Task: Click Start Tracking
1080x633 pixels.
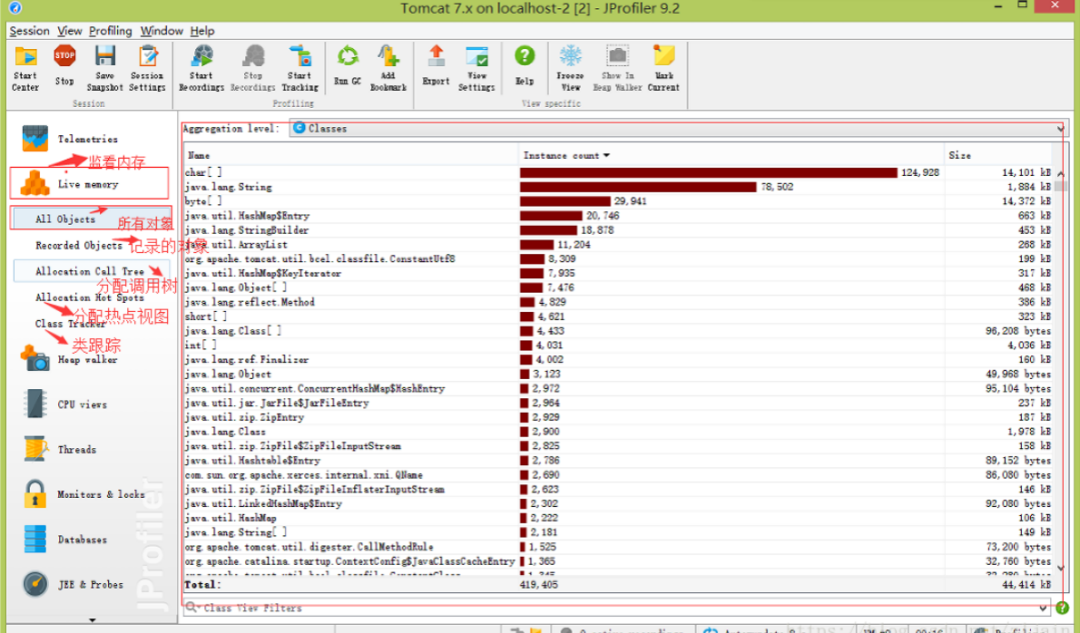Action: click(x=300, y=68)
